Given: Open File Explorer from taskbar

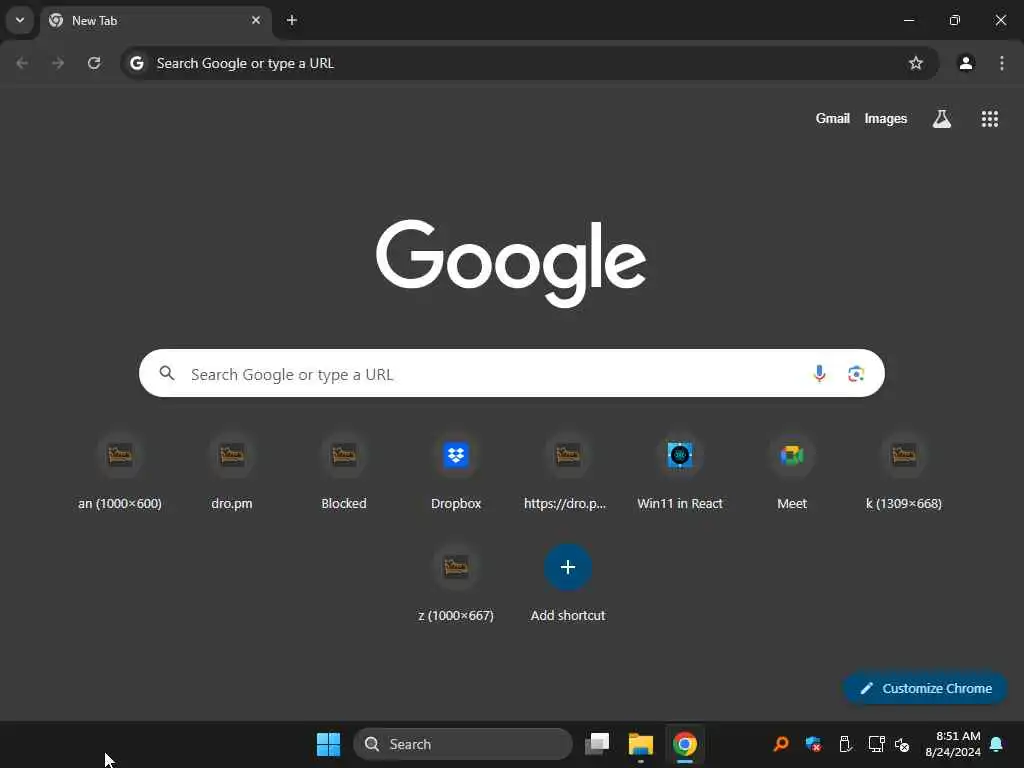Looking at the screenshot, I should [x=641, y=744].
